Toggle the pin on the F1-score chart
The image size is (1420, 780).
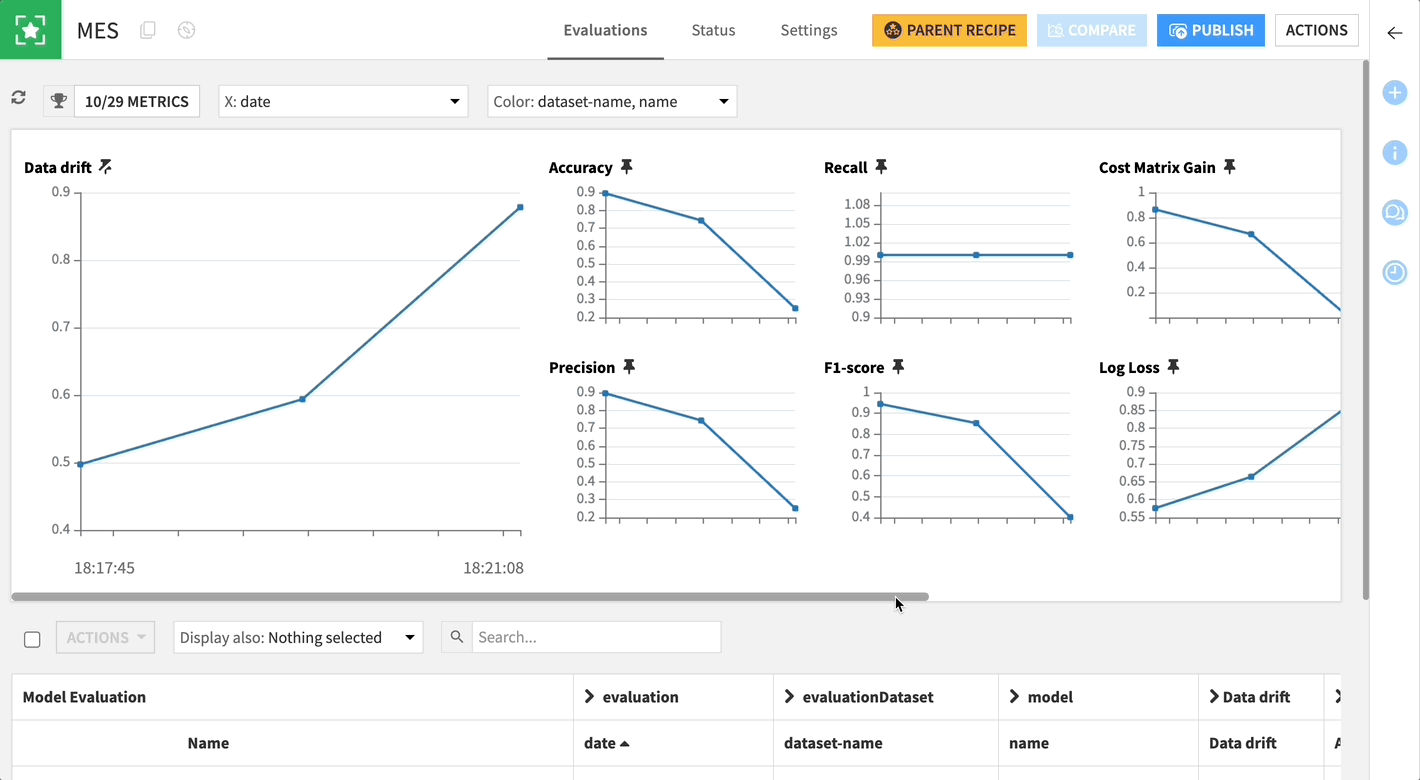[897, 367]
